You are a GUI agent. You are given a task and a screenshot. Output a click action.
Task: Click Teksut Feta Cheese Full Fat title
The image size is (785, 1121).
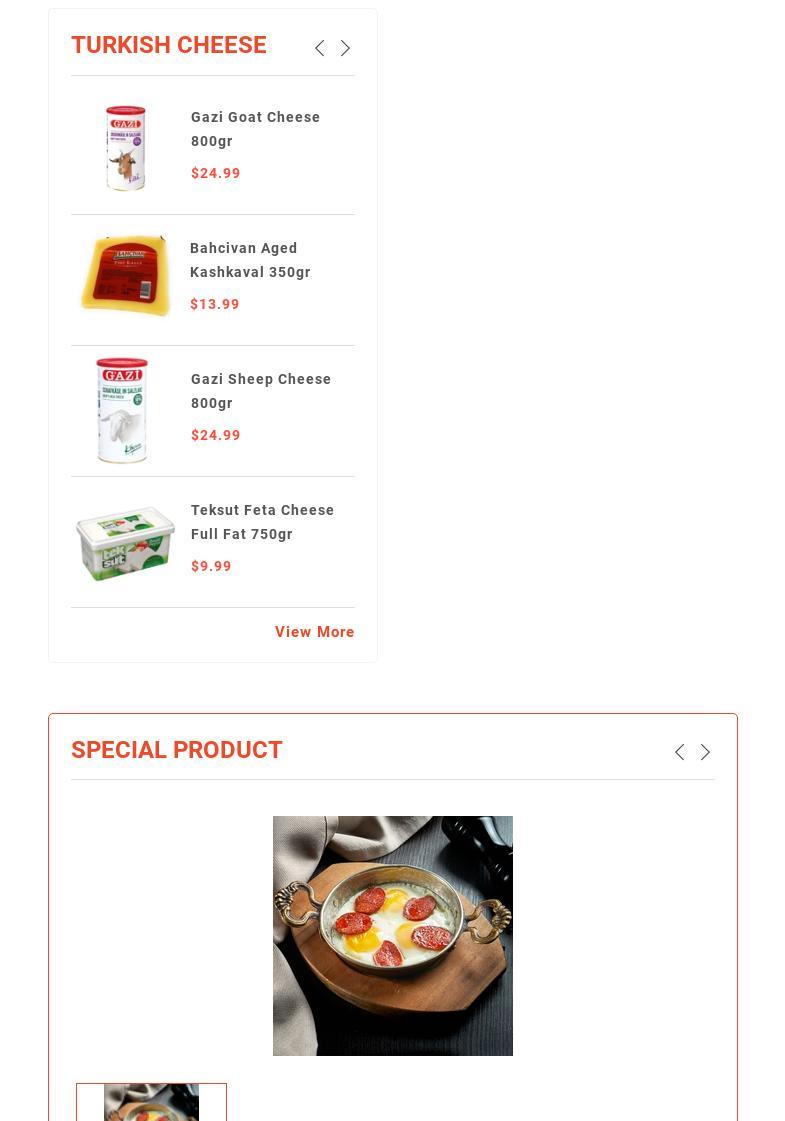click(262, 522)
